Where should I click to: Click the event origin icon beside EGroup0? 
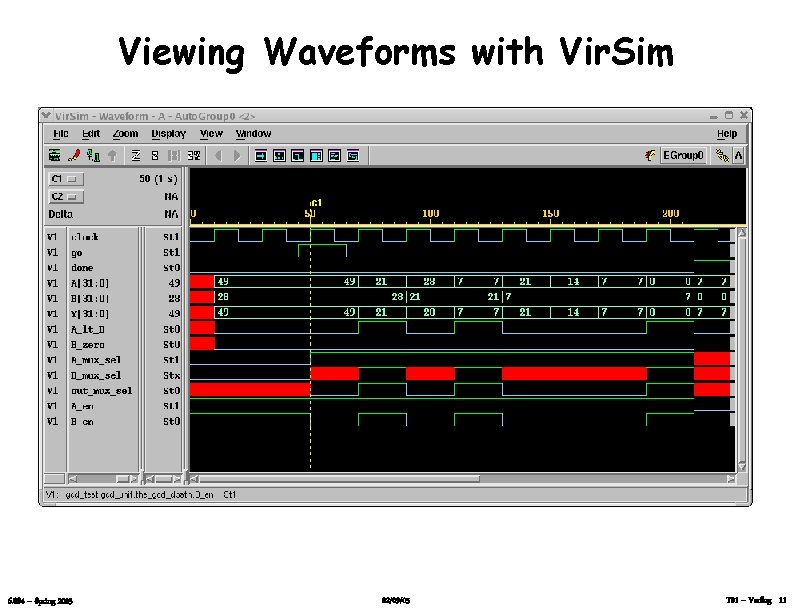(x=651, y=155)
